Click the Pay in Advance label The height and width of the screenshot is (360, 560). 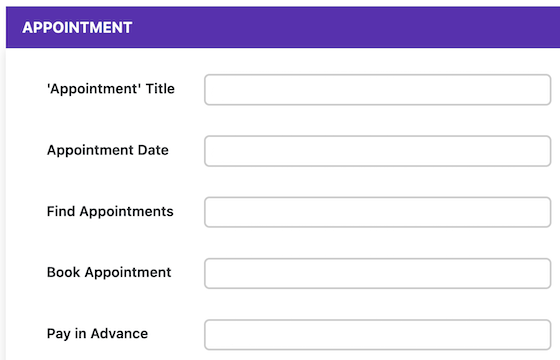(x=97, y=334)
